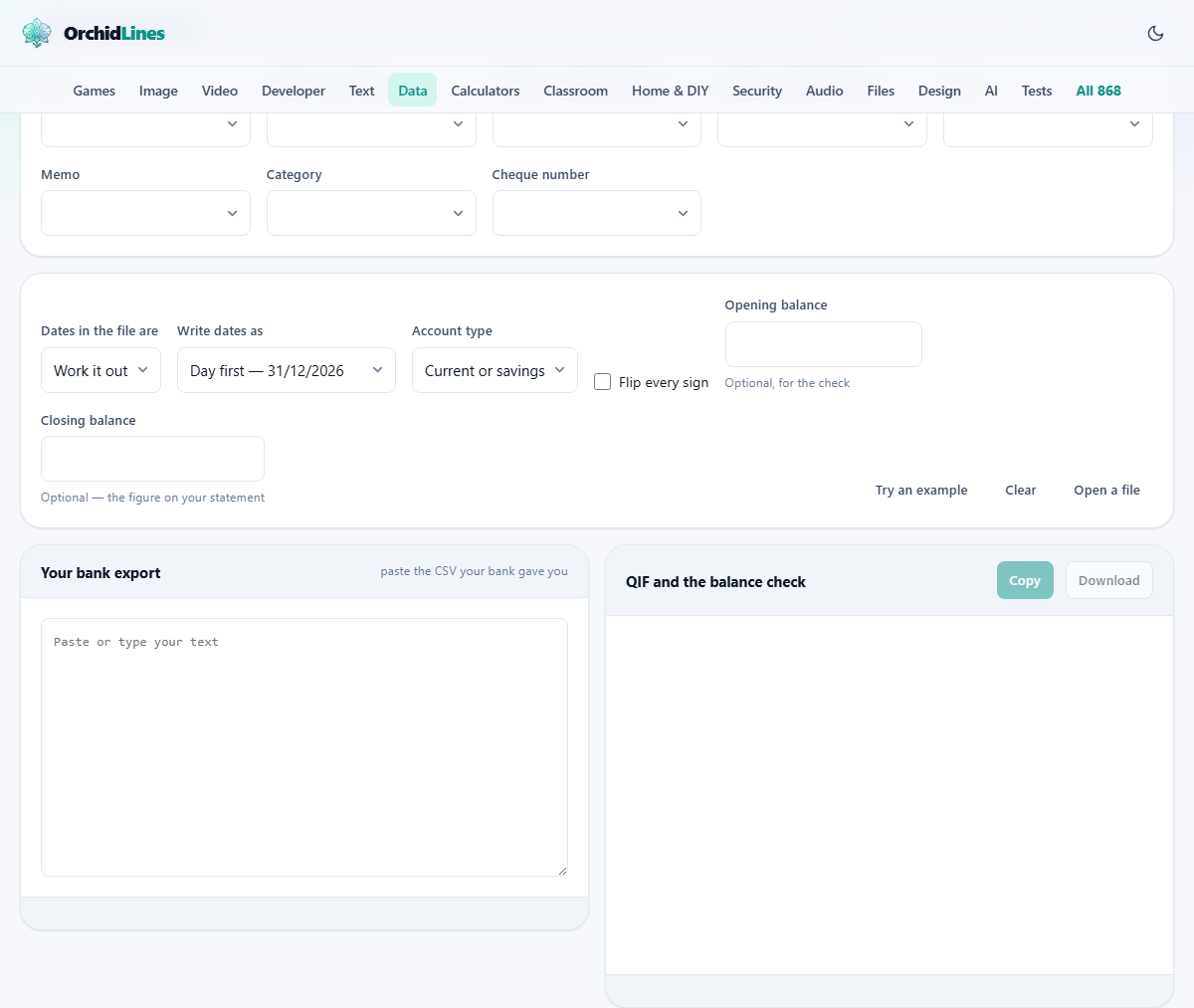
Task: Open the Video category tab
Action: (220, 91)
